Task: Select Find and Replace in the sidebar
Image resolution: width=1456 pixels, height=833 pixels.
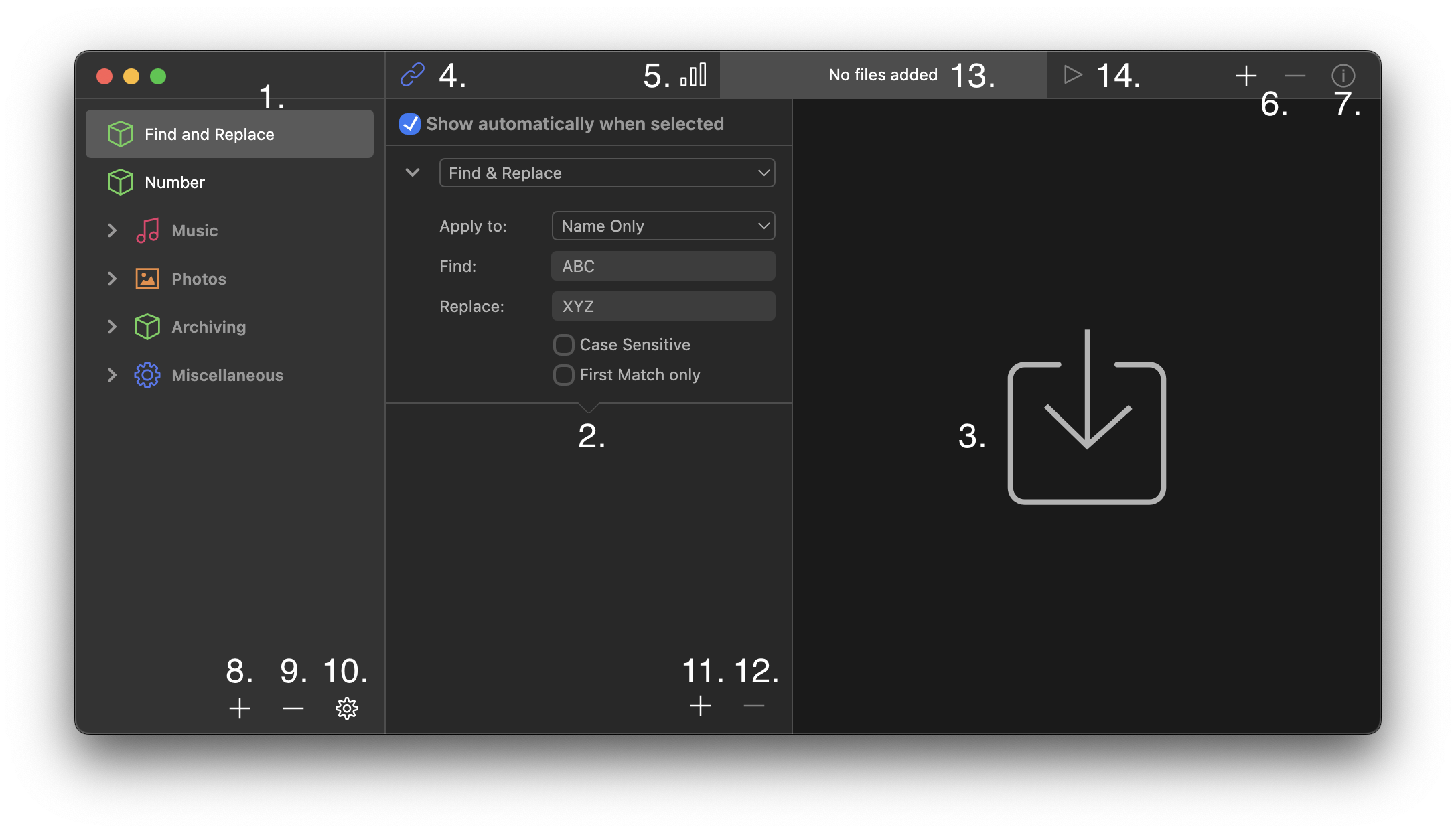Action: 229,134
